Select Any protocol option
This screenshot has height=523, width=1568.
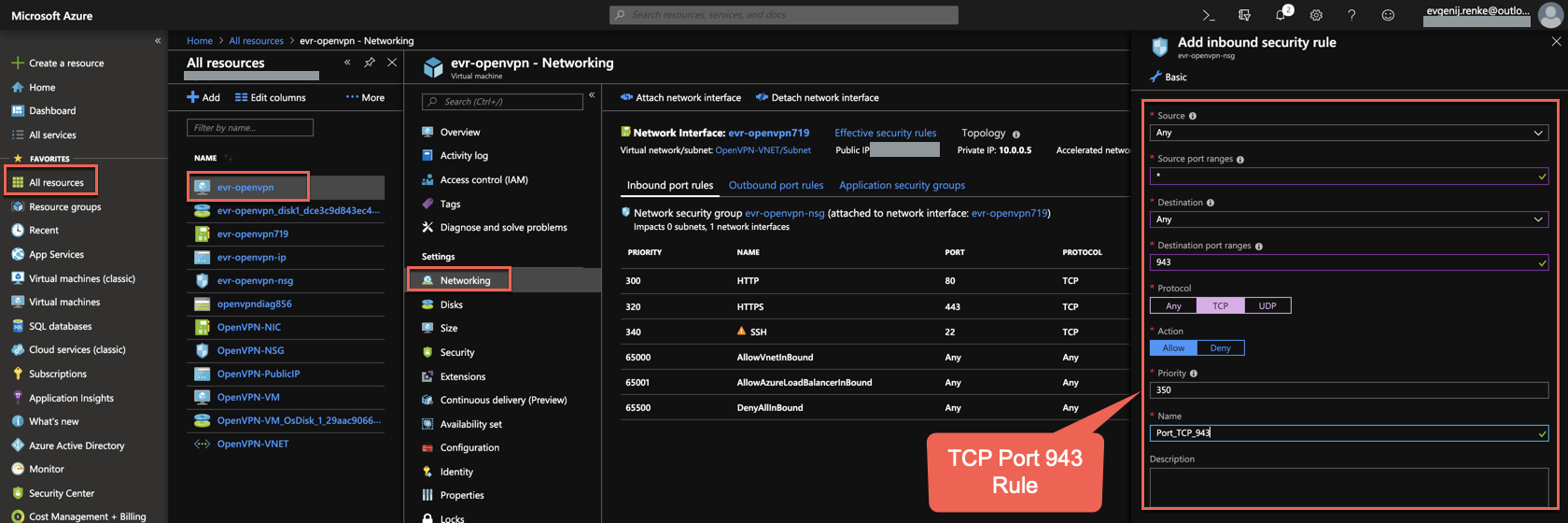click(x=1173, y=305)
